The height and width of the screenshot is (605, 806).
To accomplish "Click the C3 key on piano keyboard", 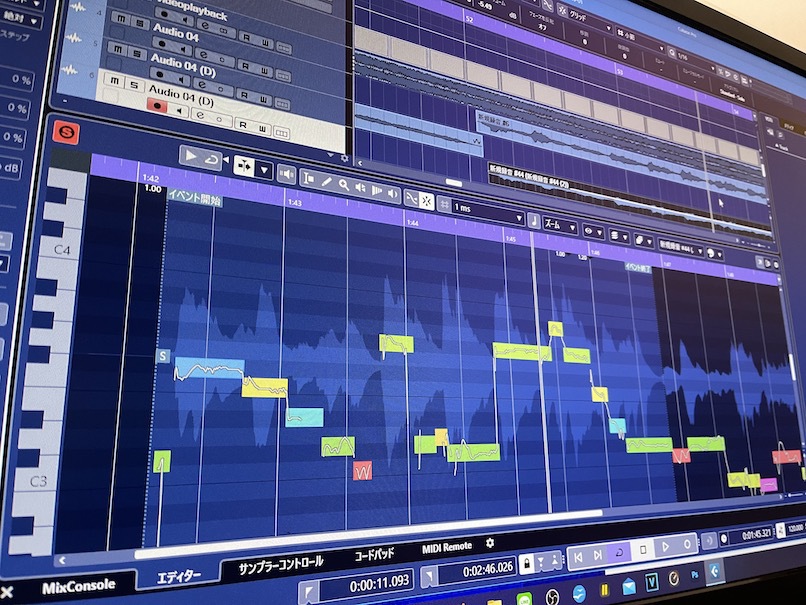I will [x=41, y=481].
